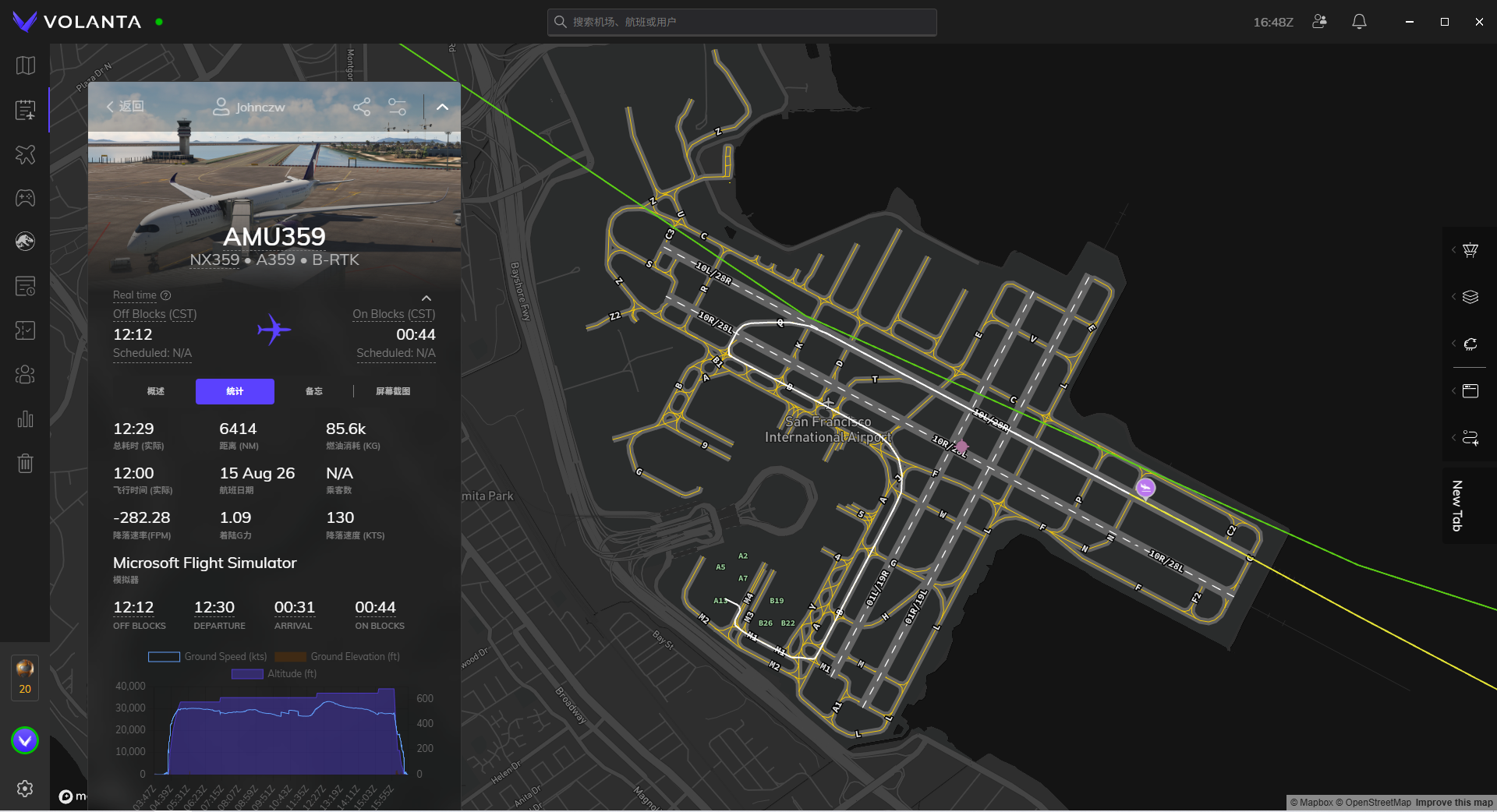This screenshot has height=812, width=1497.
Task: Open the community users sidebar icon
Action: coord(25,375)
